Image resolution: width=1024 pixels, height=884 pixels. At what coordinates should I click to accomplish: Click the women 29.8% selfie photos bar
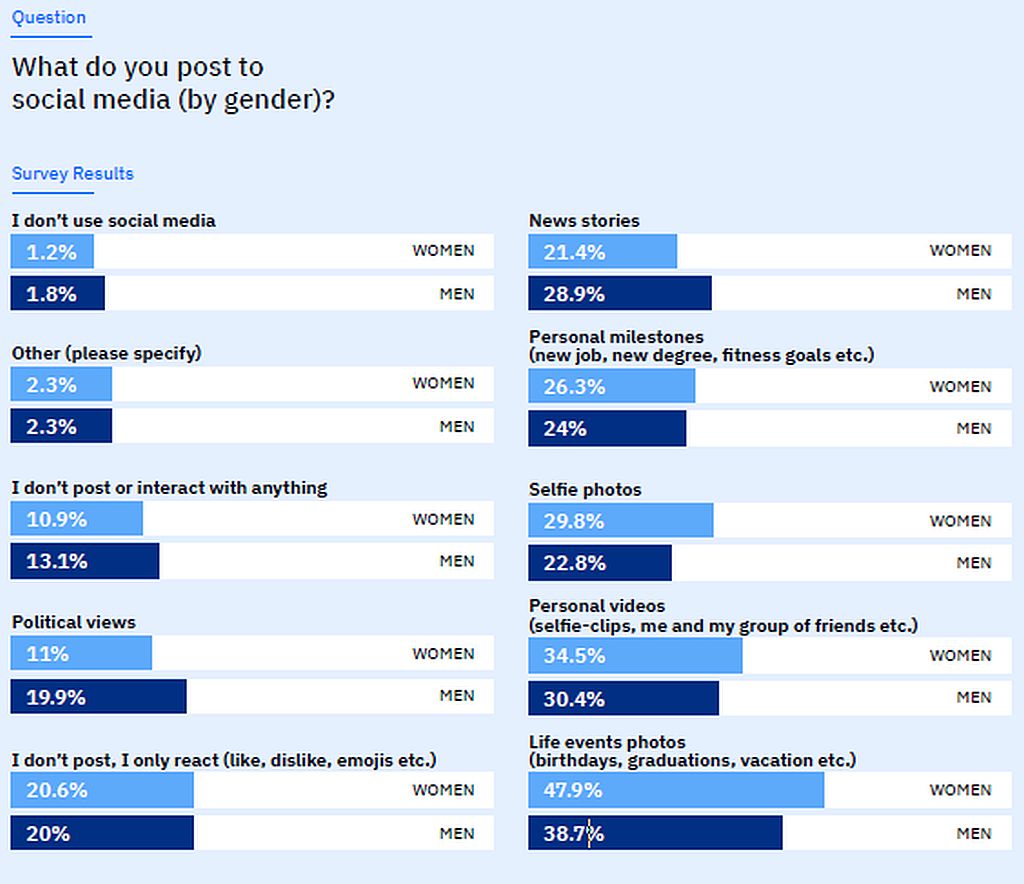pos(621,520)
